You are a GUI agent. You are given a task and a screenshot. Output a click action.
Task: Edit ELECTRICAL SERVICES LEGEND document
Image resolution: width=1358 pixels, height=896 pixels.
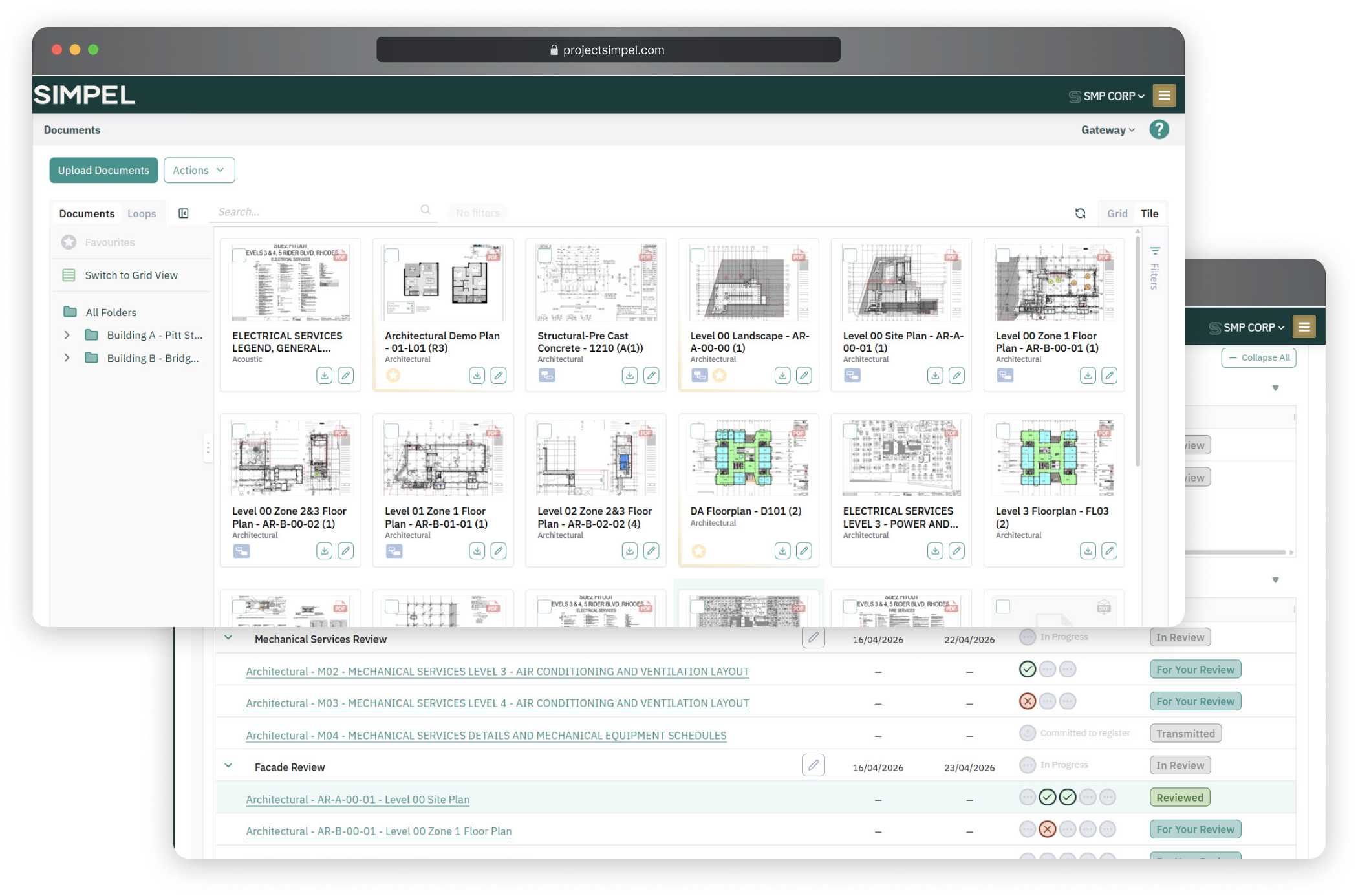[346, 375]
